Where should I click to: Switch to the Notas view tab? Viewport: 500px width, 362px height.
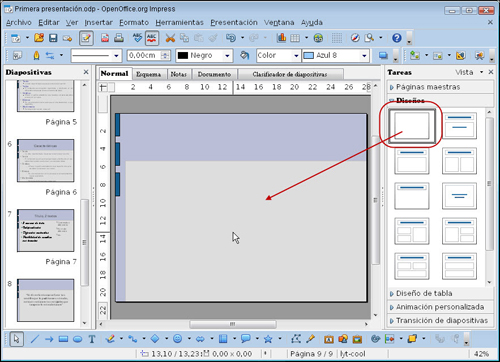coord(178,74)
